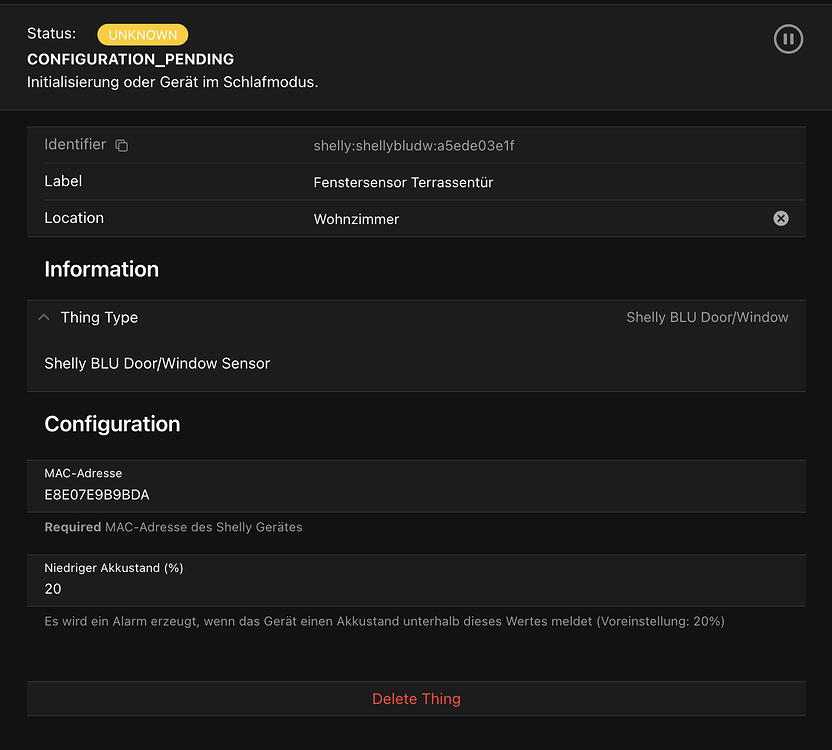Select the CONFIGURATION_PENDING status text
Image resolution: width=832 pixels, height=750 pixels.
(x=129, y=59)
